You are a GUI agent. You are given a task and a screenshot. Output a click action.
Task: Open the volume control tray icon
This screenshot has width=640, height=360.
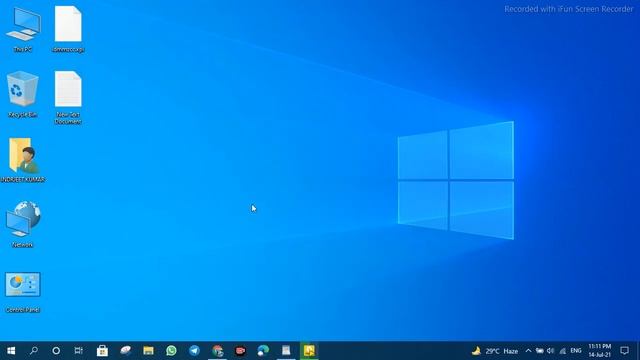pos(551,351)
